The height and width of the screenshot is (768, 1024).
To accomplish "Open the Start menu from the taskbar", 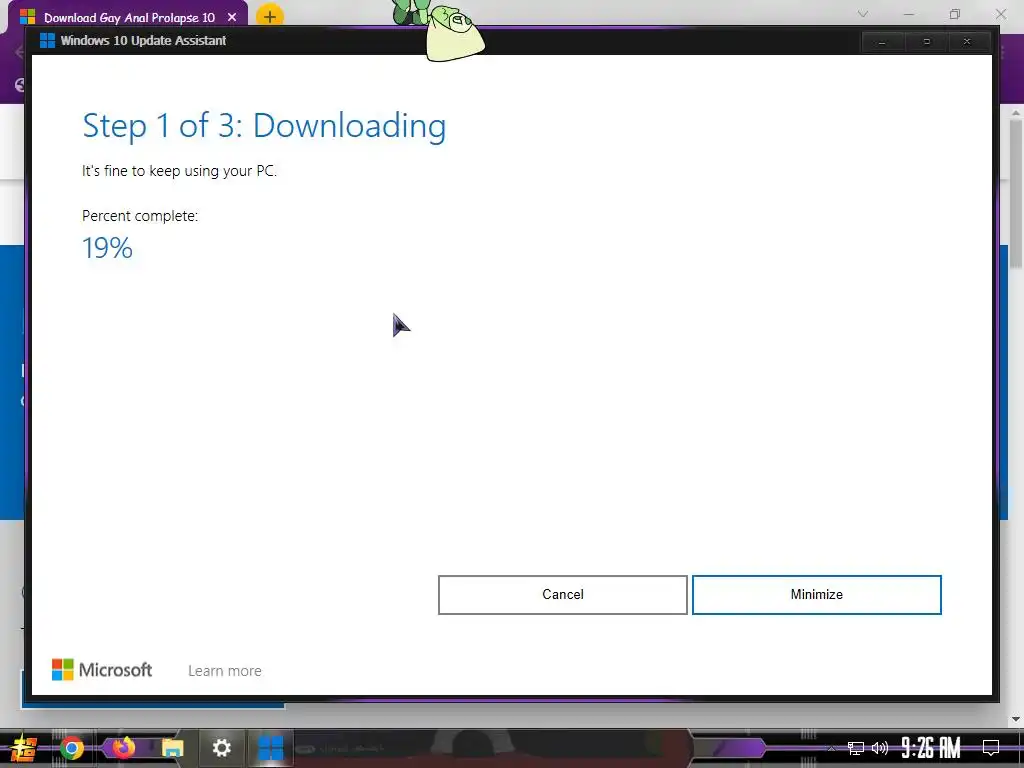I will click(24, 748).
